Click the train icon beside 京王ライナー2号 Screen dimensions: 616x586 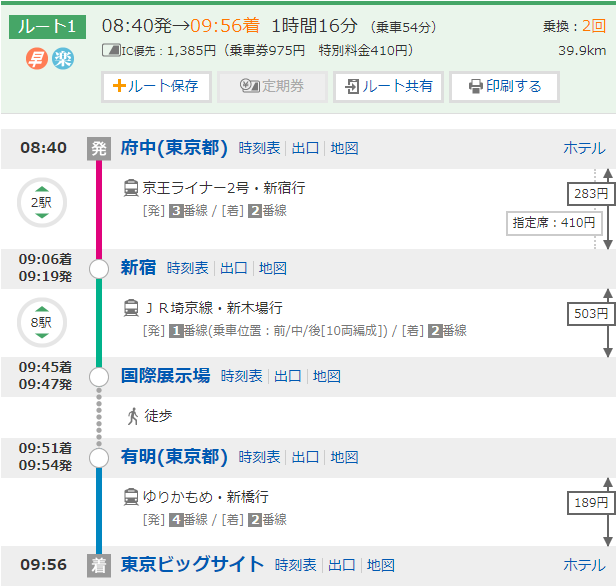coord(131,187)
